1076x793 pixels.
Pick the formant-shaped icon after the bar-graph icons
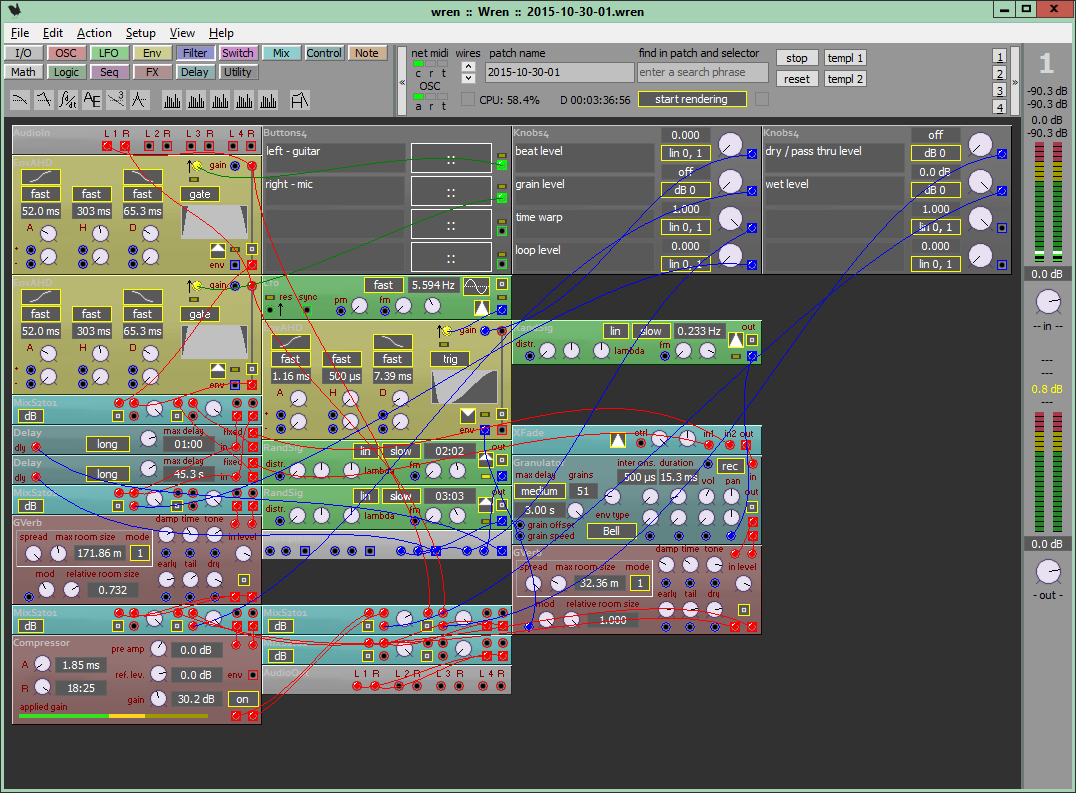300,100
